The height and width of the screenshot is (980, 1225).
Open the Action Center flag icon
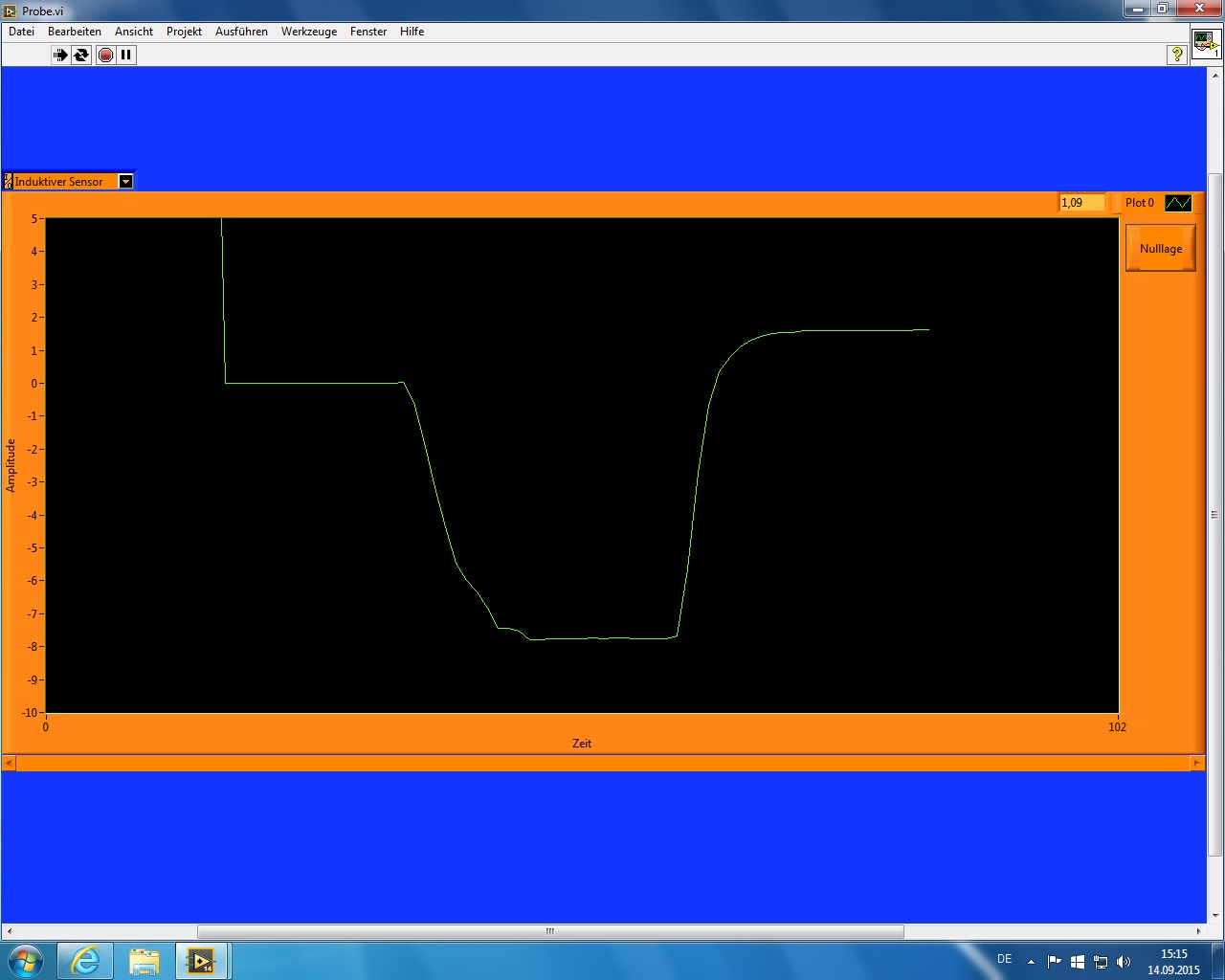pyautogui.click(x=1055, y=962)
